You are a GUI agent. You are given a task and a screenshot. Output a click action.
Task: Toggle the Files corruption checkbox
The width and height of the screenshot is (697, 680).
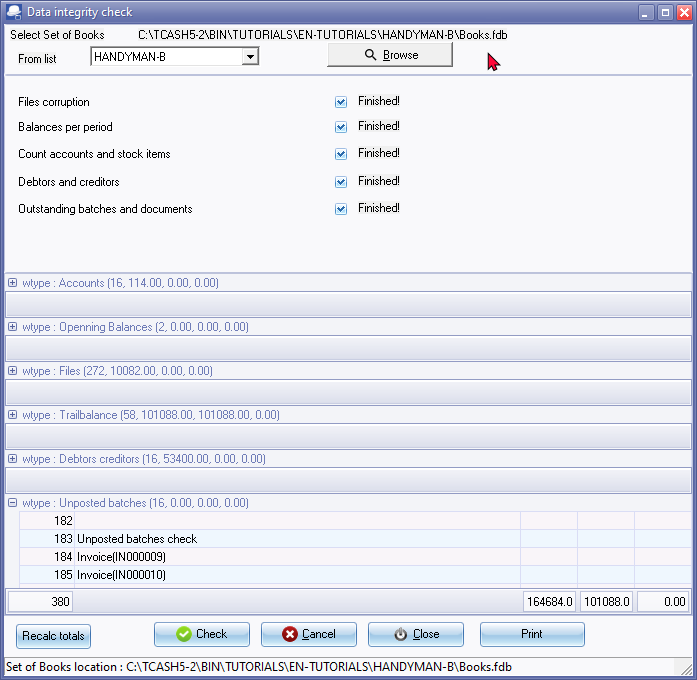click(341, 102)
